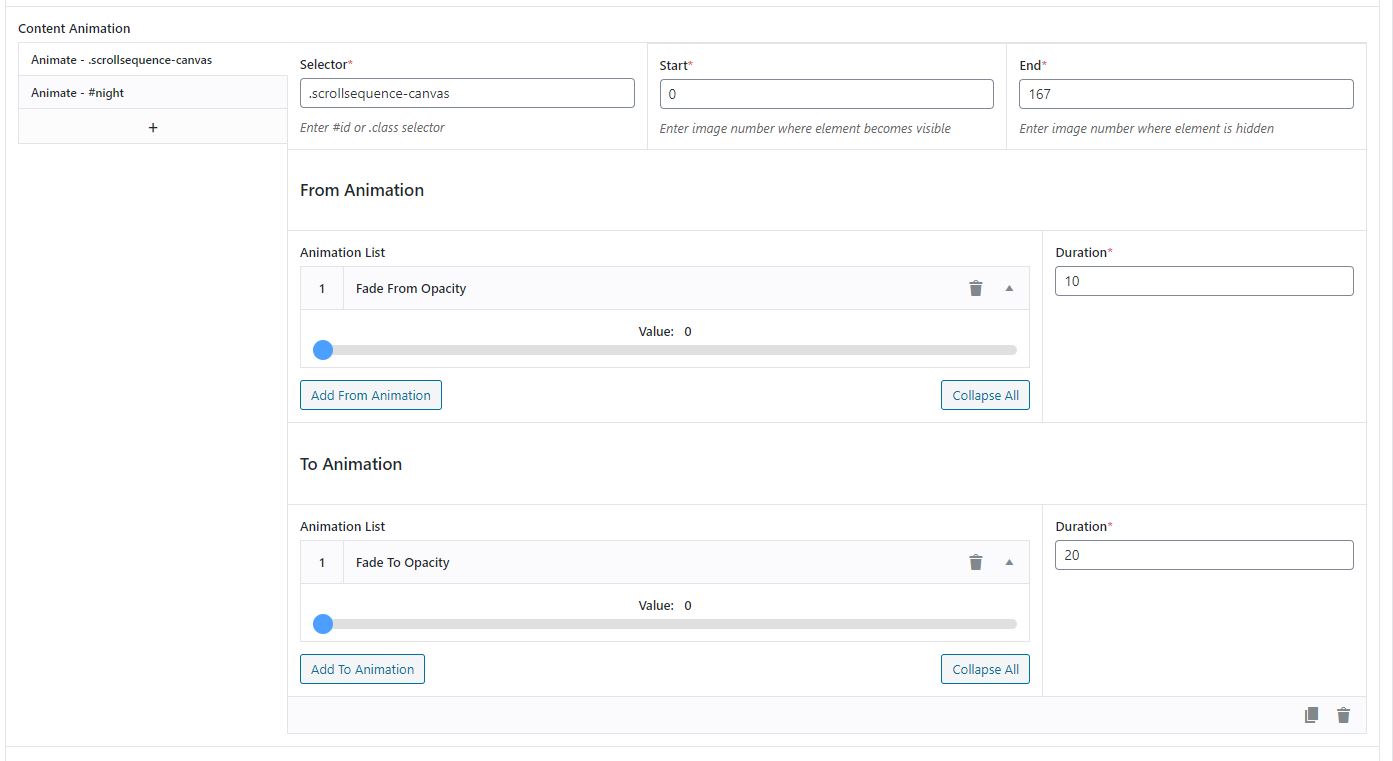This screenshot has height=761, width=1393.
Task: Select the Animate - .scrollsequence-canvas tab
Action: coord(153,60)
